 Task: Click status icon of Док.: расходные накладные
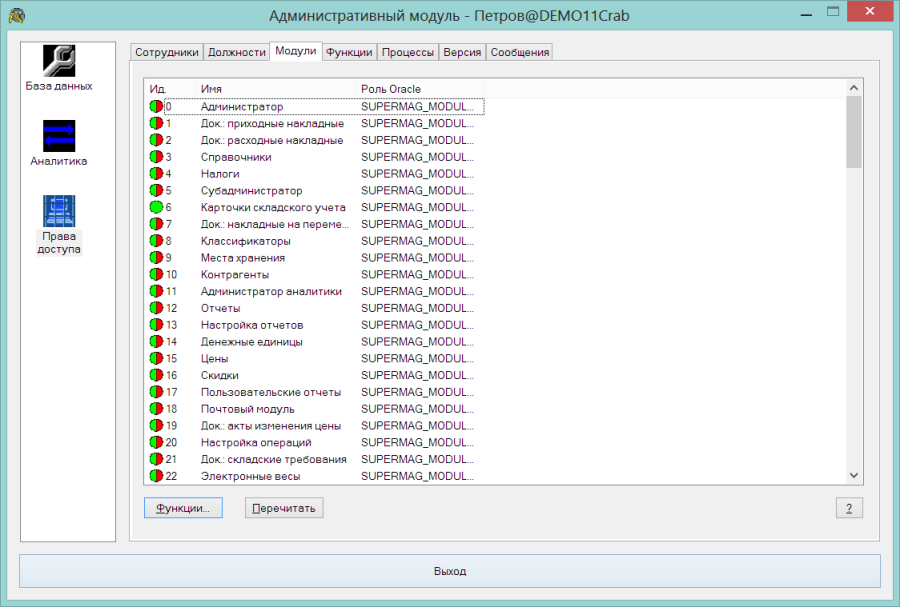tap(156, 140)
